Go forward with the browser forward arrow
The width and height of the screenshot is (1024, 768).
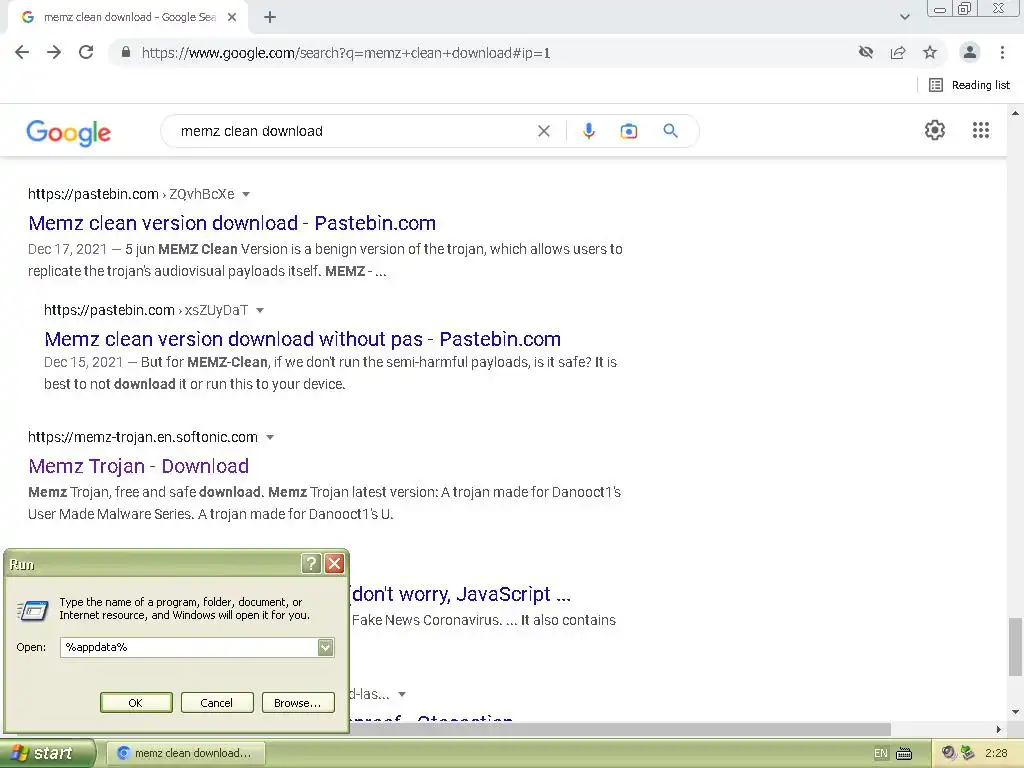pos(54,52)
